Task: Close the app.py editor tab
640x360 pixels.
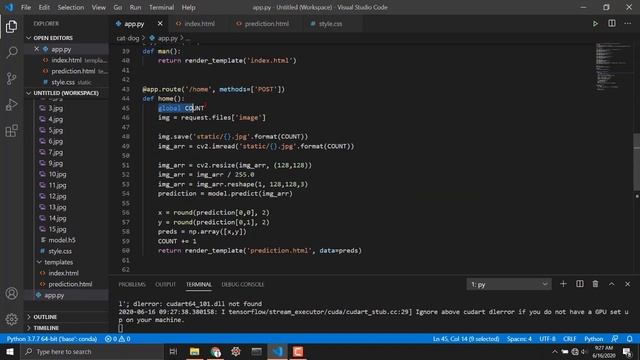Action: (x=160, y=24)
